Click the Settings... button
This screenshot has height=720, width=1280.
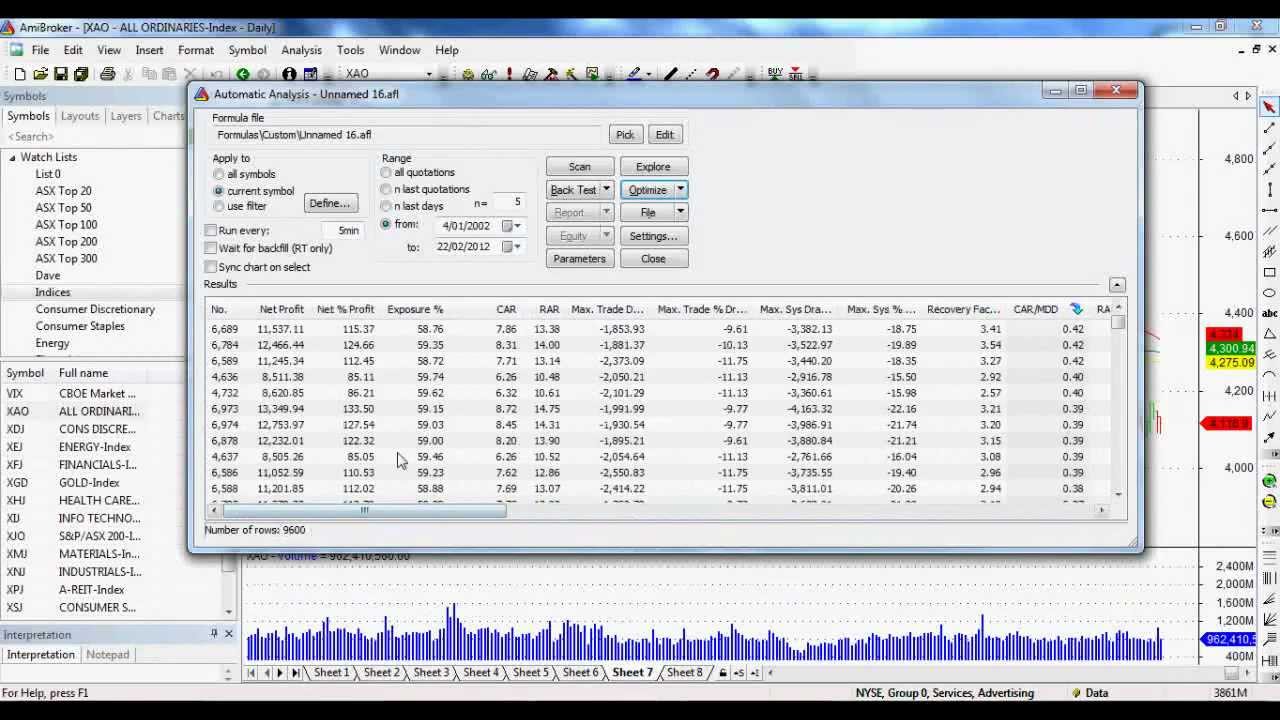(653, 236)
